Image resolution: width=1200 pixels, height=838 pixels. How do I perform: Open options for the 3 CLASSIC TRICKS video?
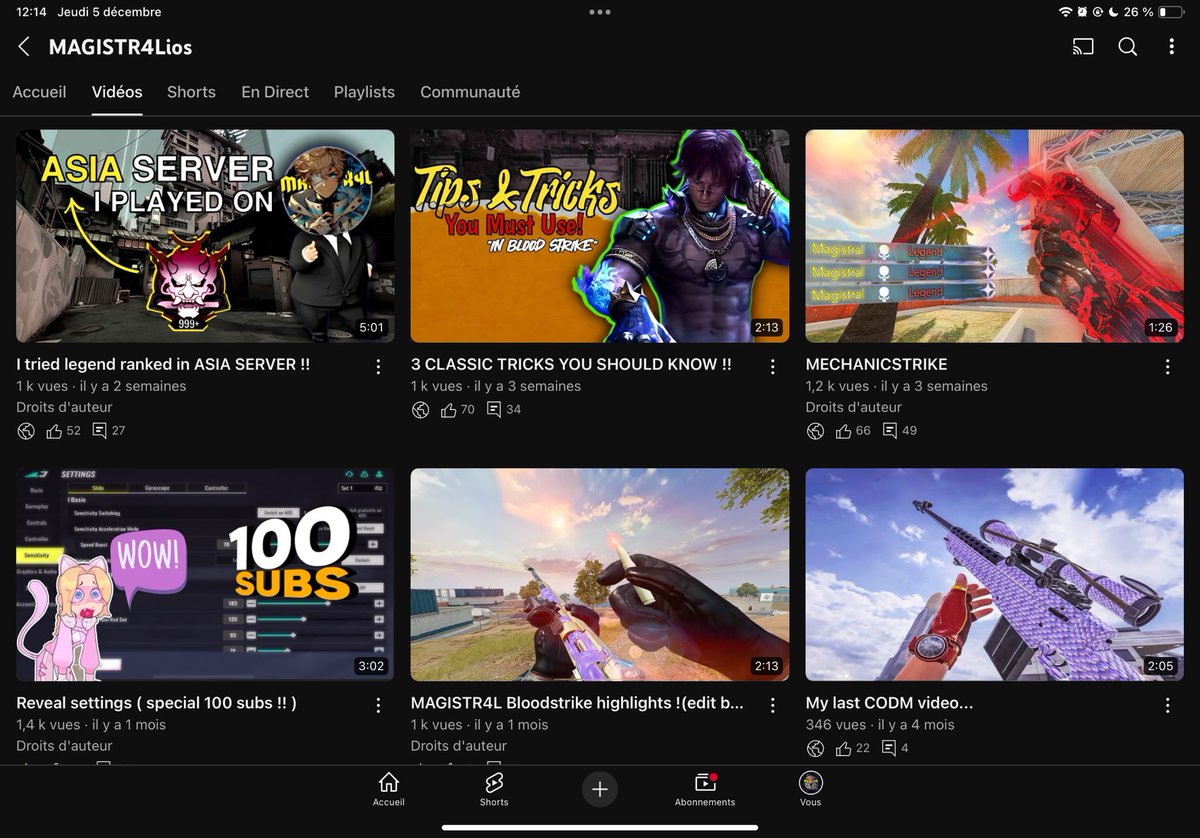point(772,366)
